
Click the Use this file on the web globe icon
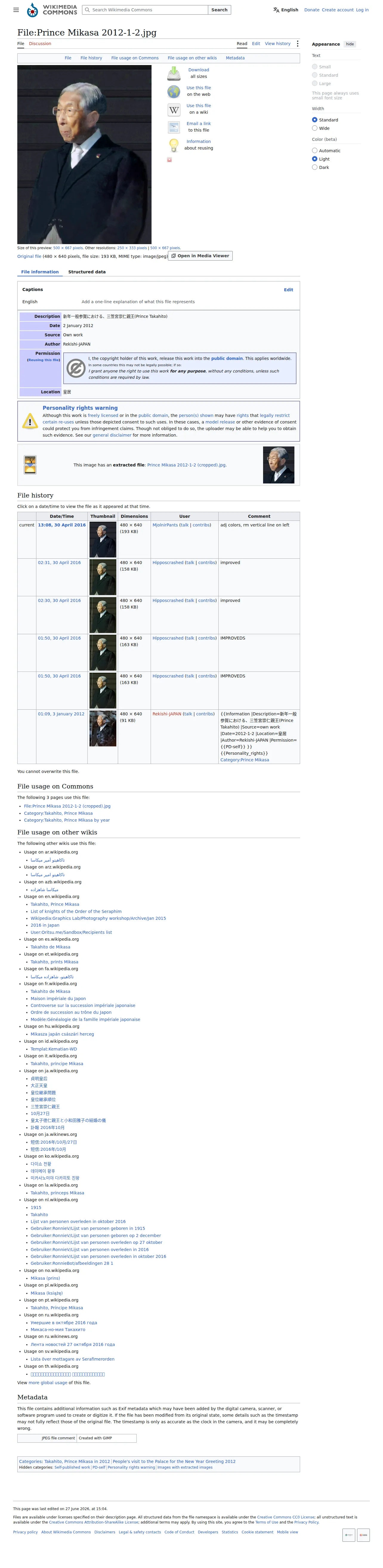pos(174,91)
